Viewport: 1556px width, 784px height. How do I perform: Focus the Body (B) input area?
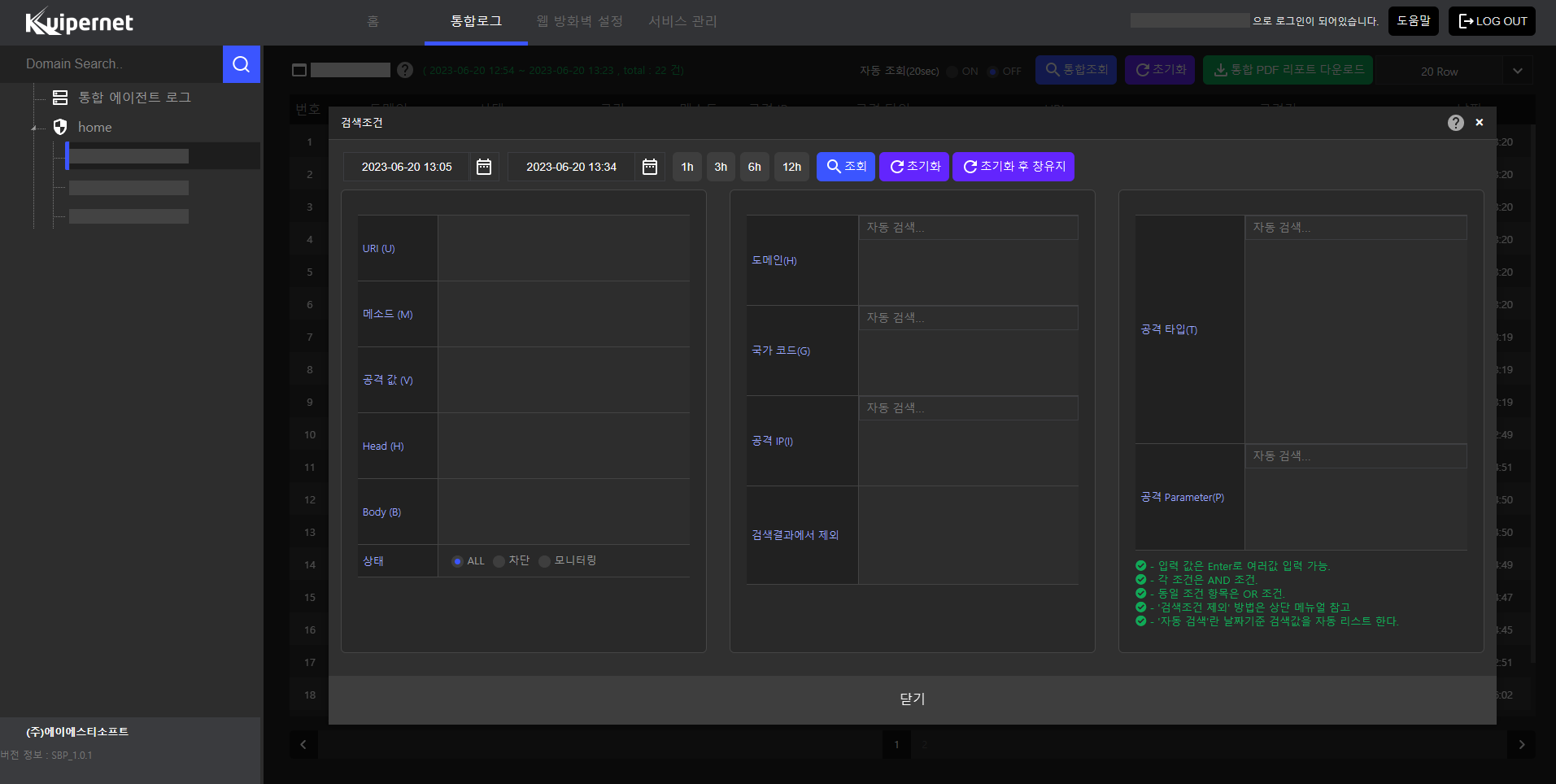(564, 512)
